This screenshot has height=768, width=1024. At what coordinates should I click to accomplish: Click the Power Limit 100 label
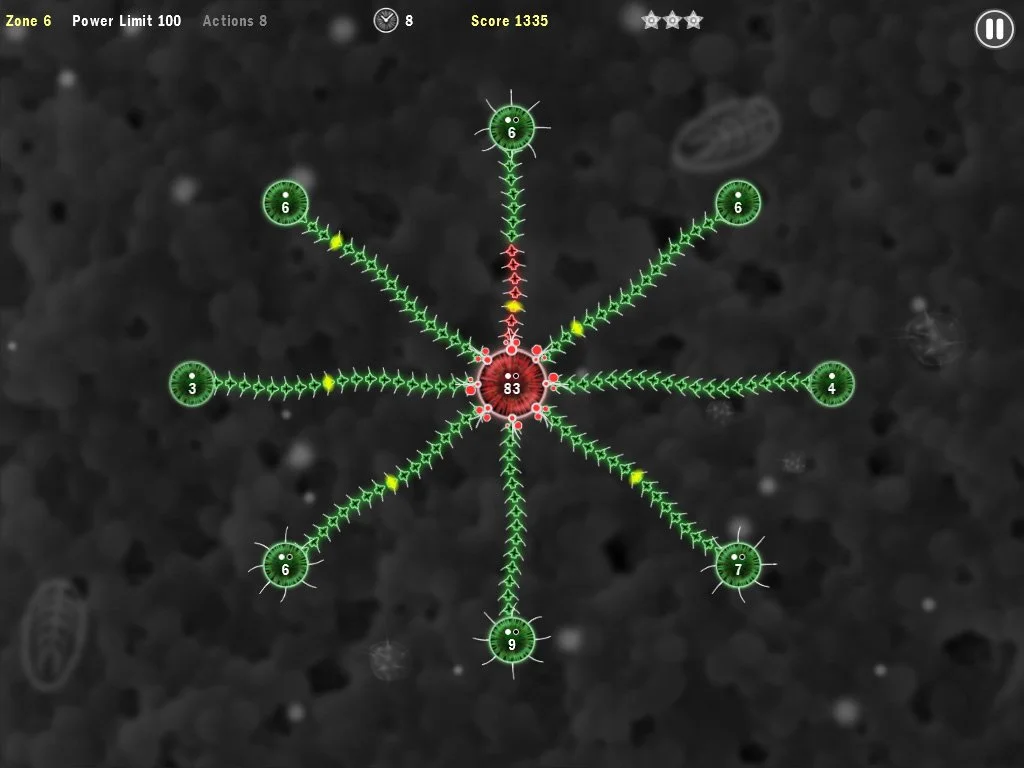pos(127,21)
